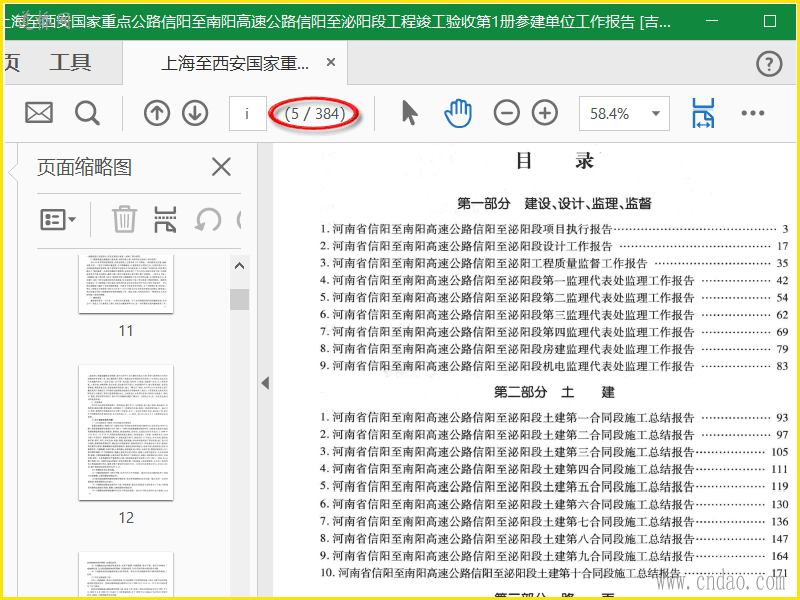Click the maximize window button
The height and width of the screenshot is (600, 800).
769,21
